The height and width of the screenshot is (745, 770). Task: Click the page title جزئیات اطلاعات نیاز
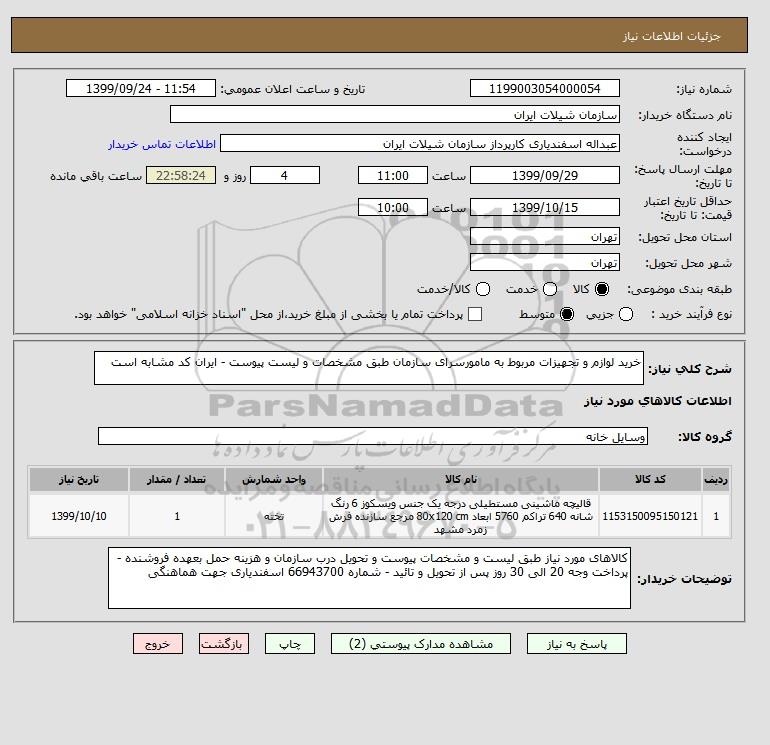[671, 36]
